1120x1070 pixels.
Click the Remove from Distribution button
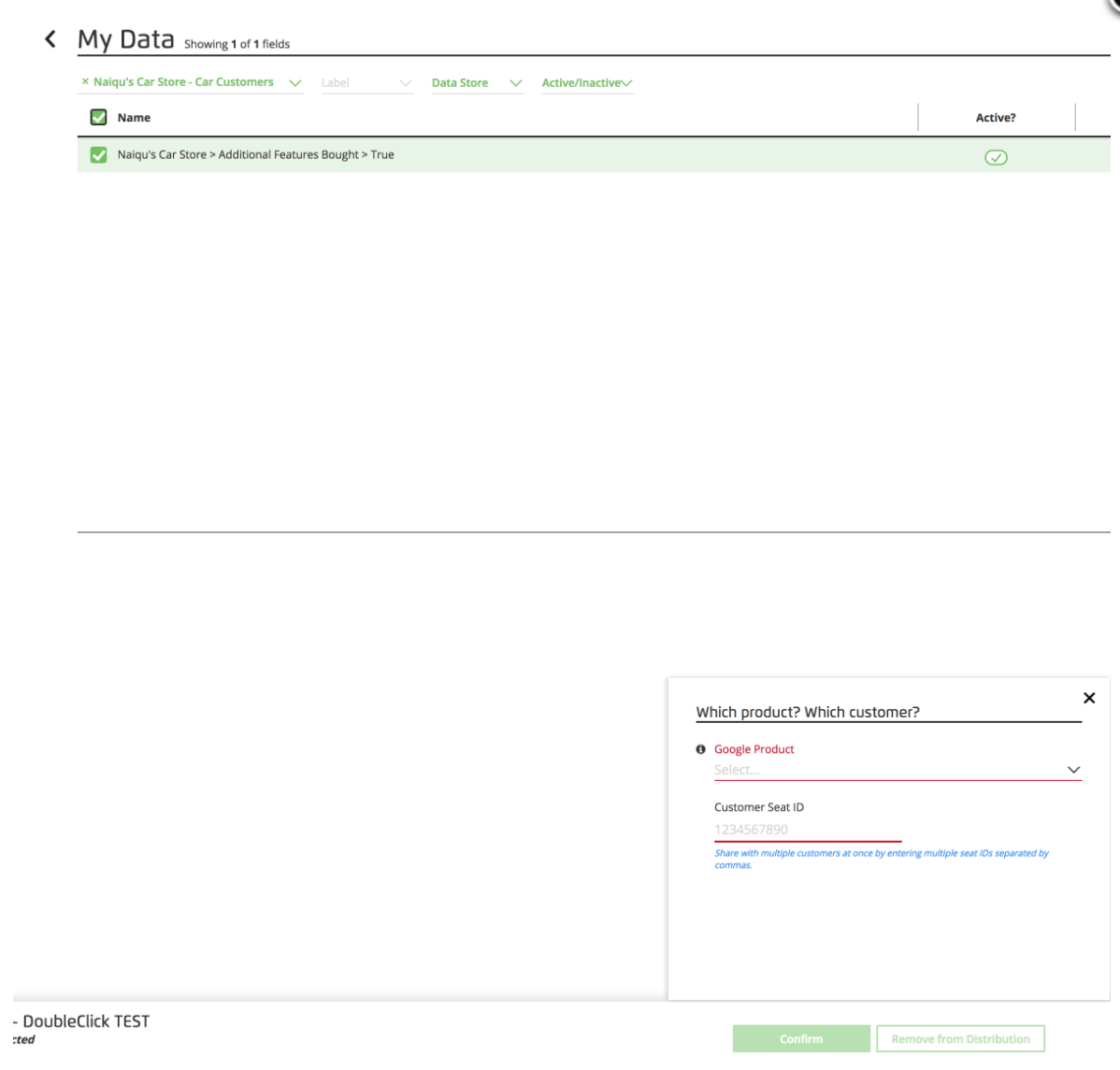pyautogui.click(x=960, y=1038)
